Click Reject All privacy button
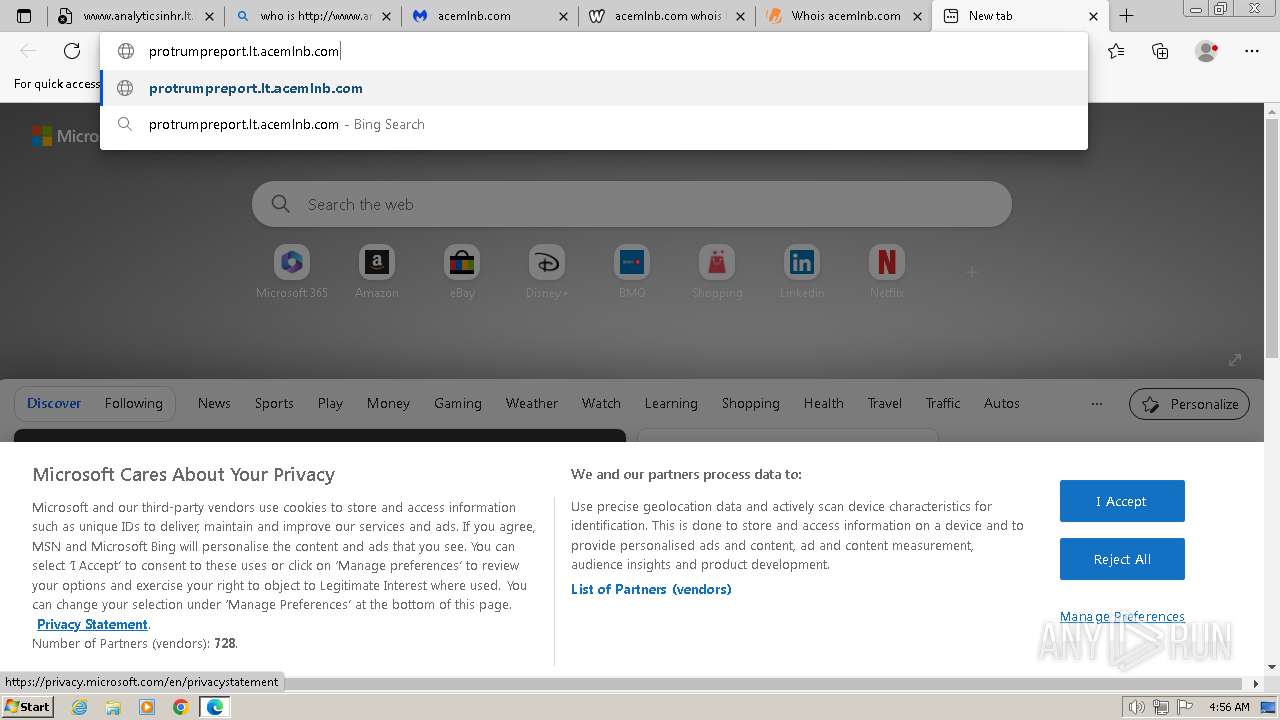This screenshot has height=720, width=1280. (x=1122, y=559)
